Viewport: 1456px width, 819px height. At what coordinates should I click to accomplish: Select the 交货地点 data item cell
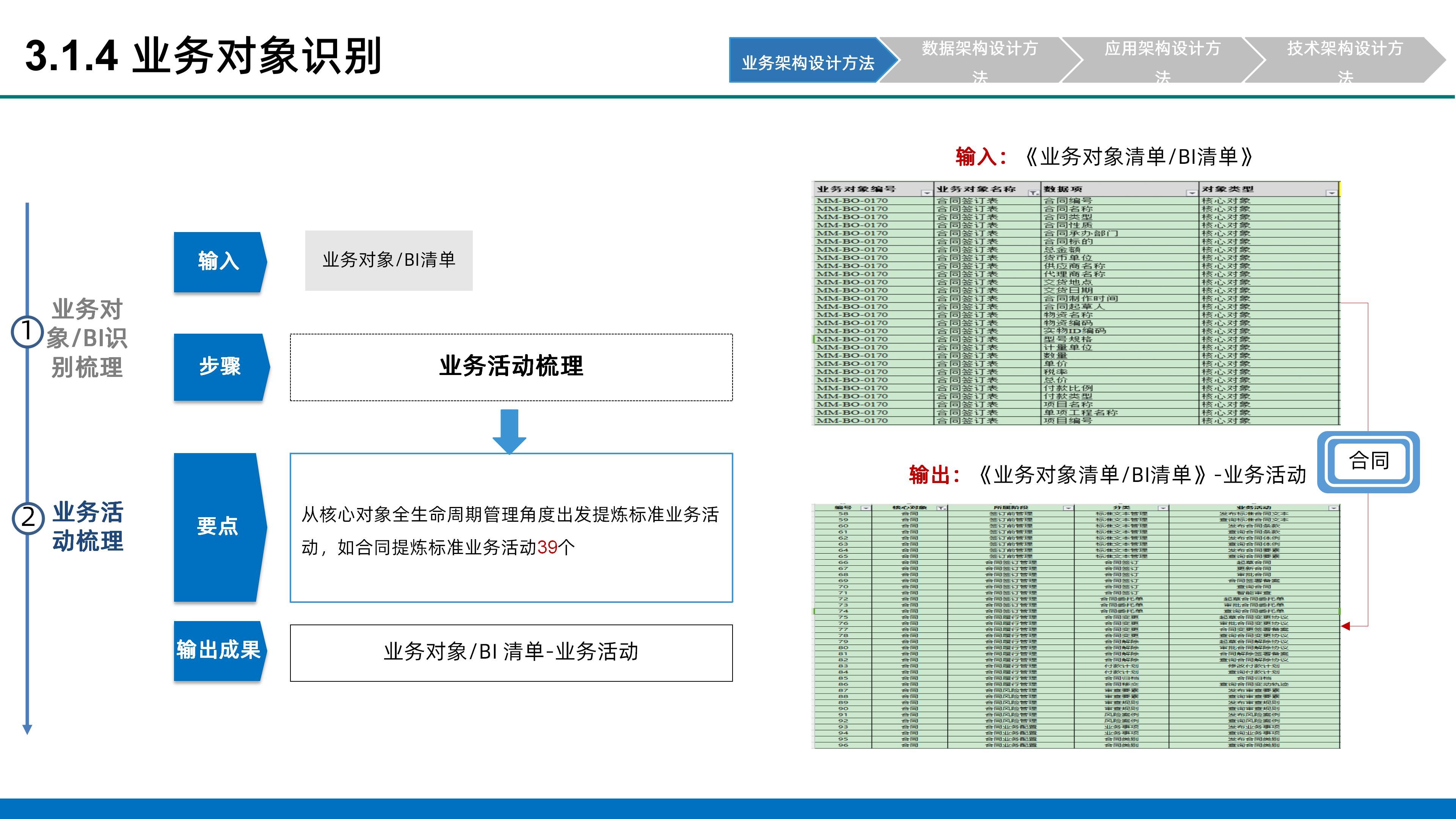[1120, 282]
